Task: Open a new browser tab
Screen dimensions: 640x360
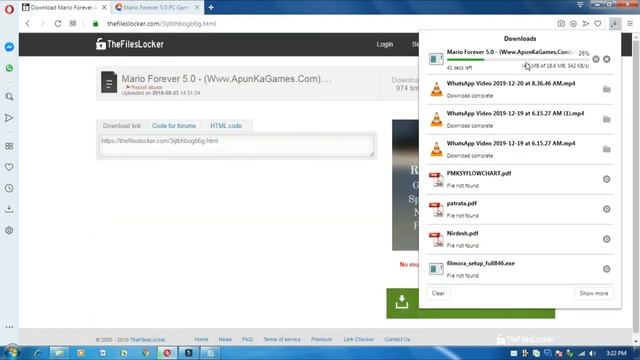Action: 211,7
